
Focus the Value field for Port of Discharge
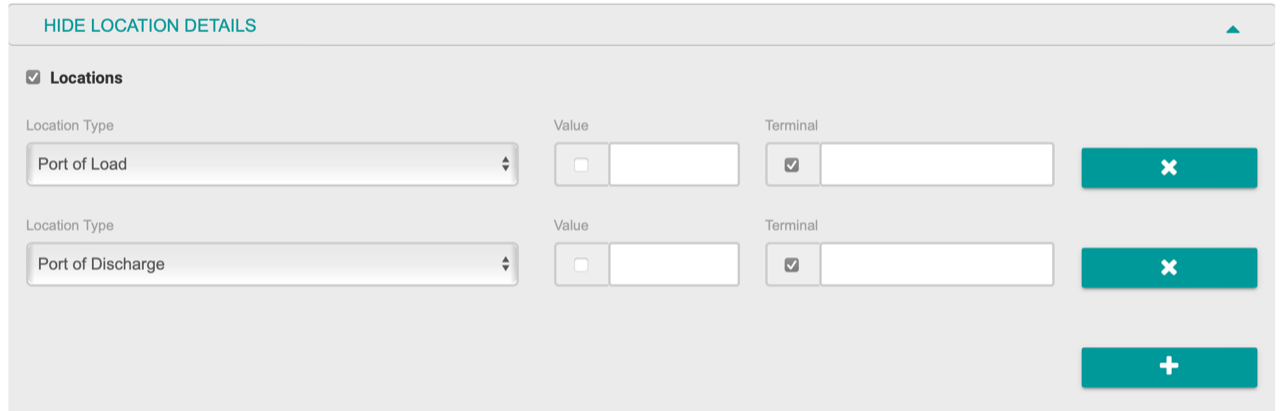[673, 264]
